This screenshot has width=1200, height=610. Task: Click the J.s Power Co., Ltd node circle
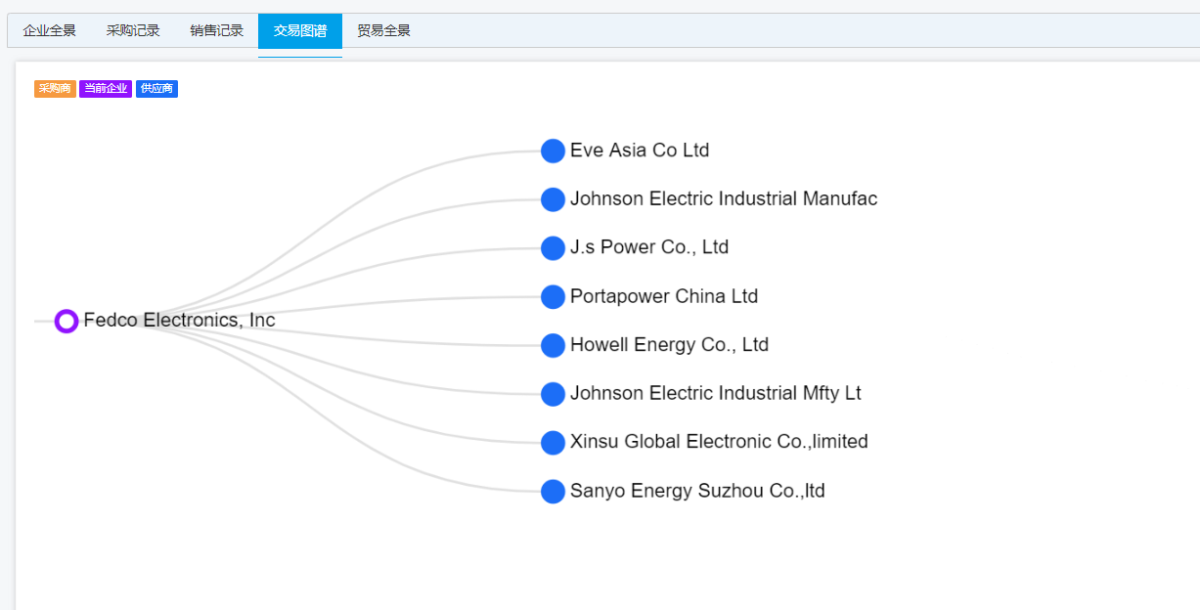[553, 248]
